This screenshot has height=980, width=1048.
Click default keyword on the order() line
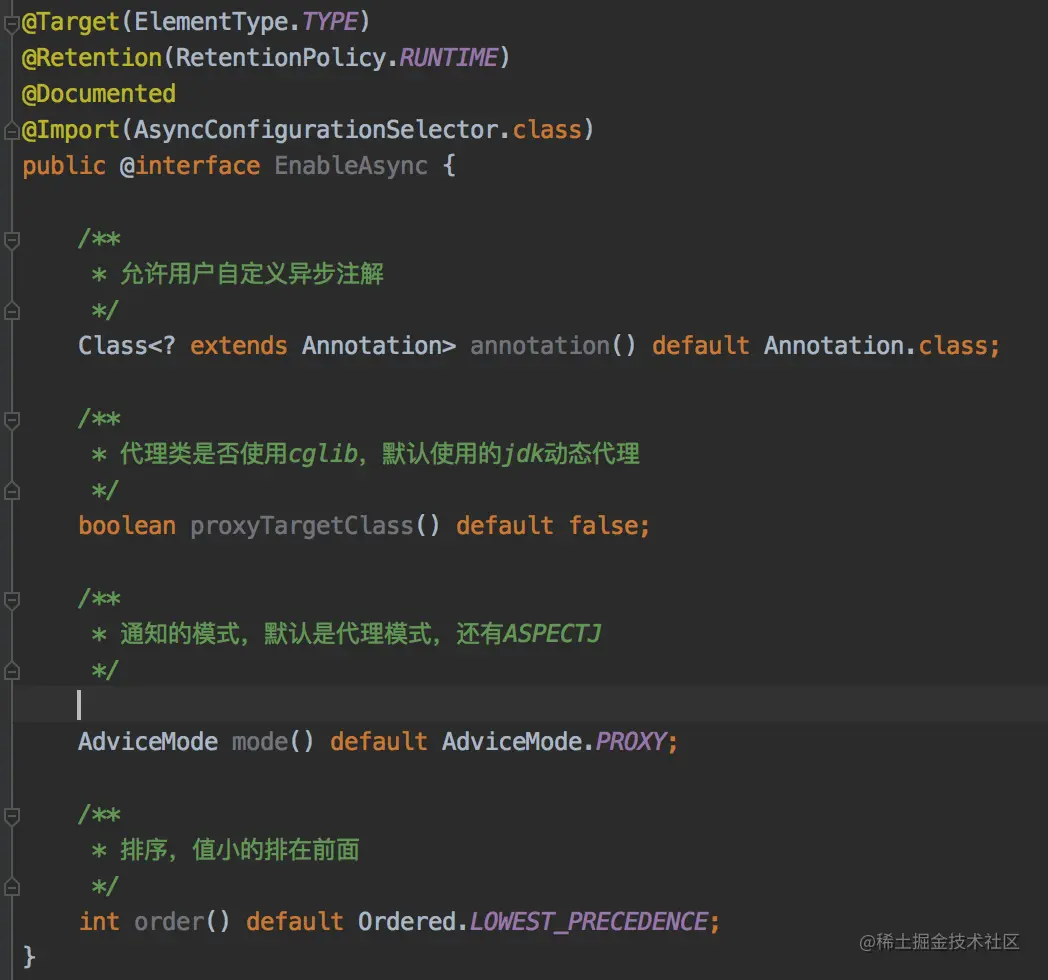295,922
